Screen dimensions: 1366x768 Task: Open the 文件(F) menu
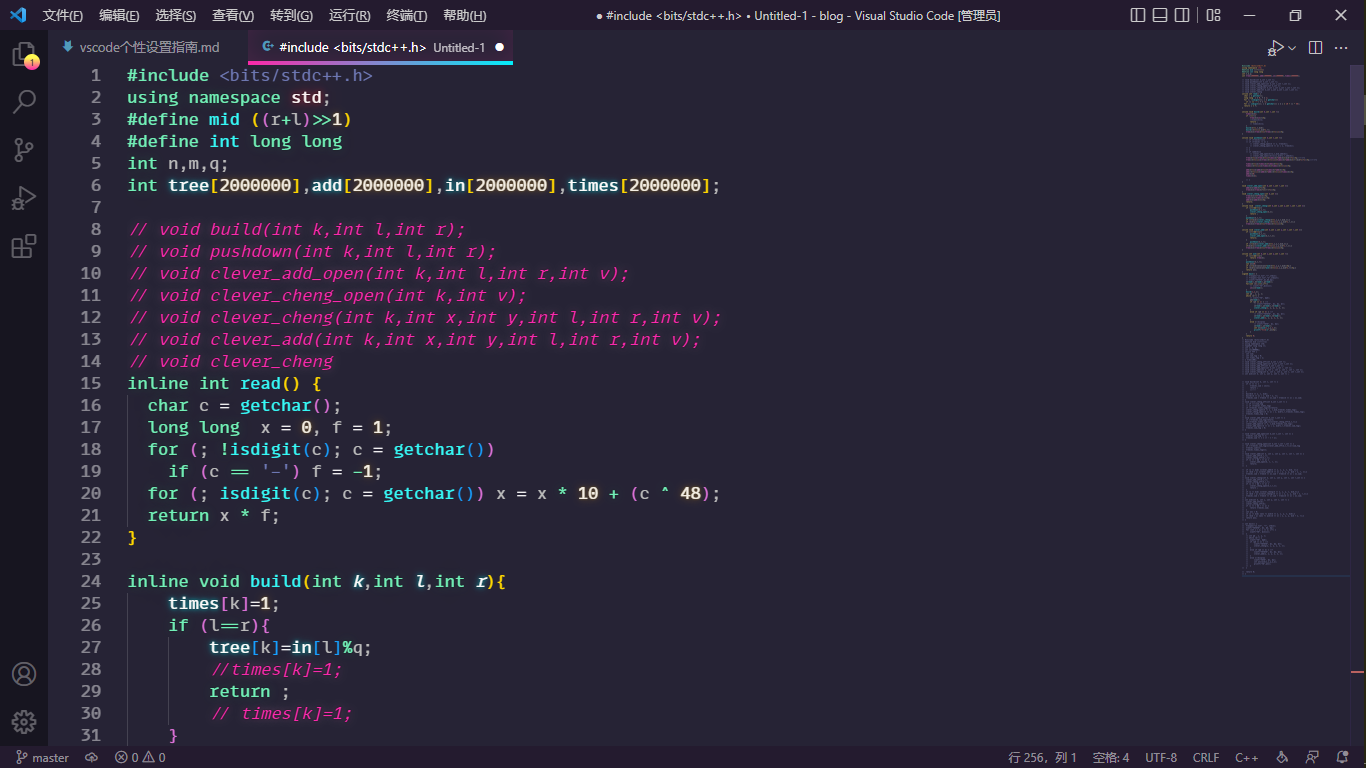tap(63, 15)
